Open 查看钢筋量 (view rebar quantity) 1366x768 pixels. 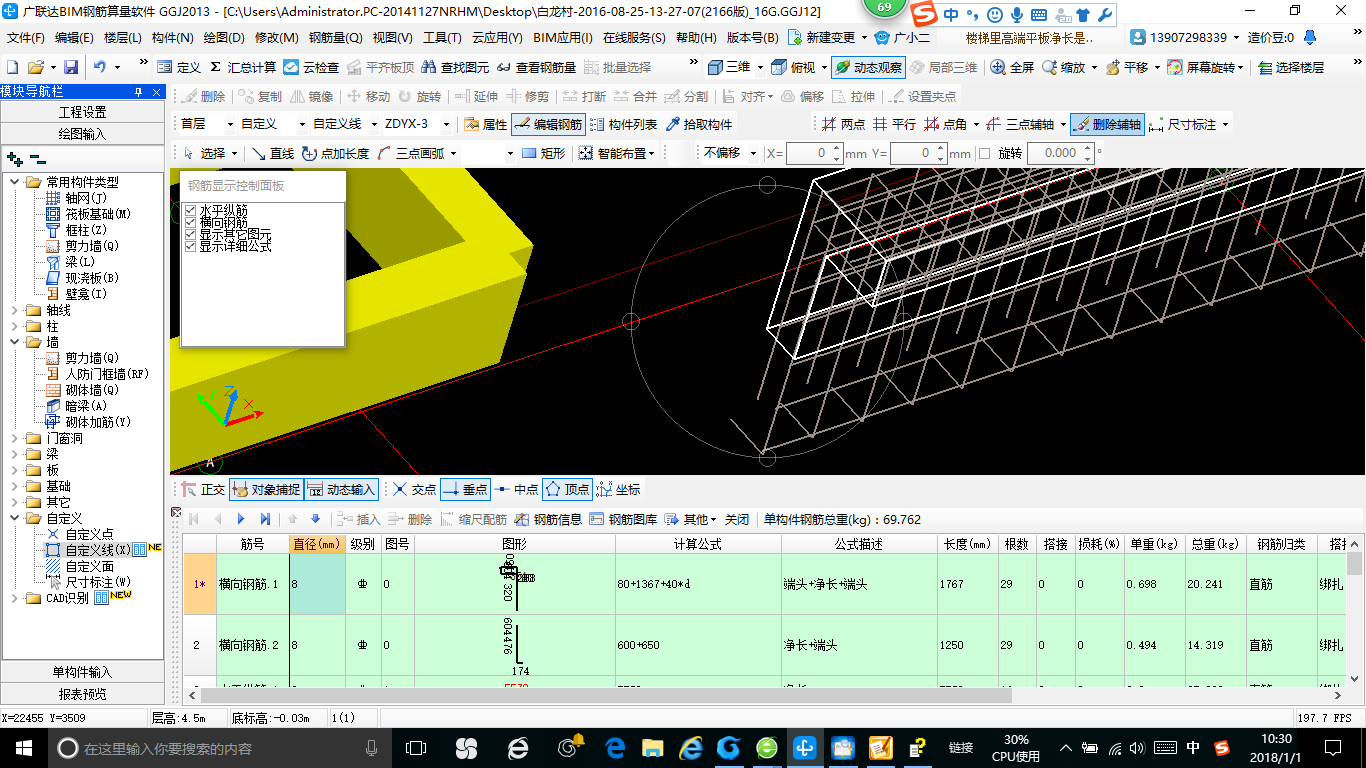[x=536, y=67]
